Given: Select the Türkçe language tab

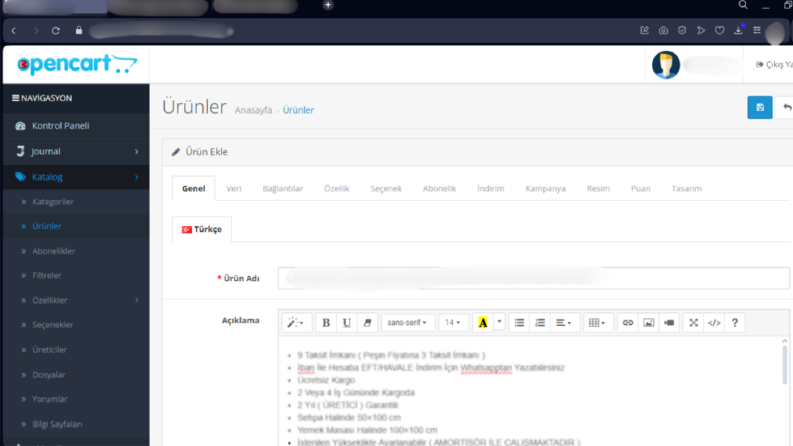Looking at the screenshot, I should [202, 229].
